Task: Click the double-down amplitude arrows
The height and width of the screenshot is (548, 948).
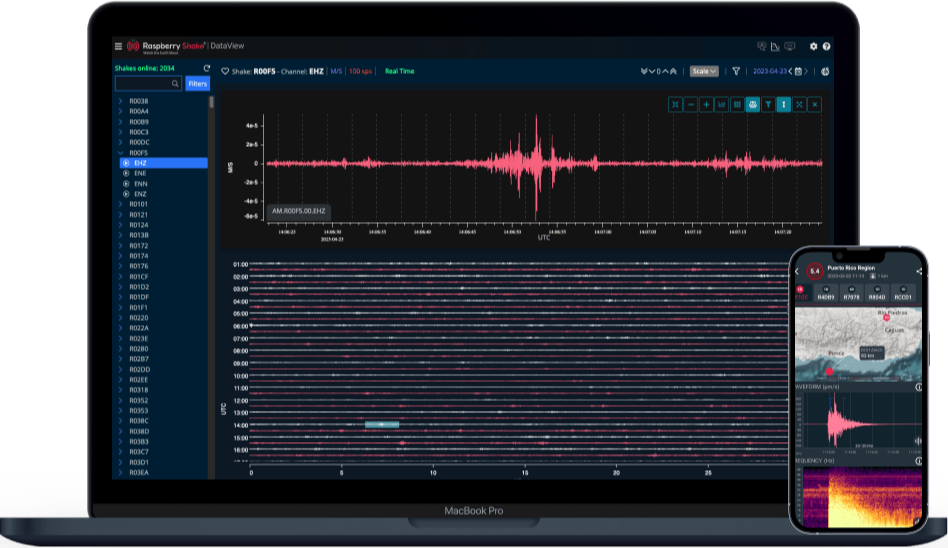Action: [644, 71]
